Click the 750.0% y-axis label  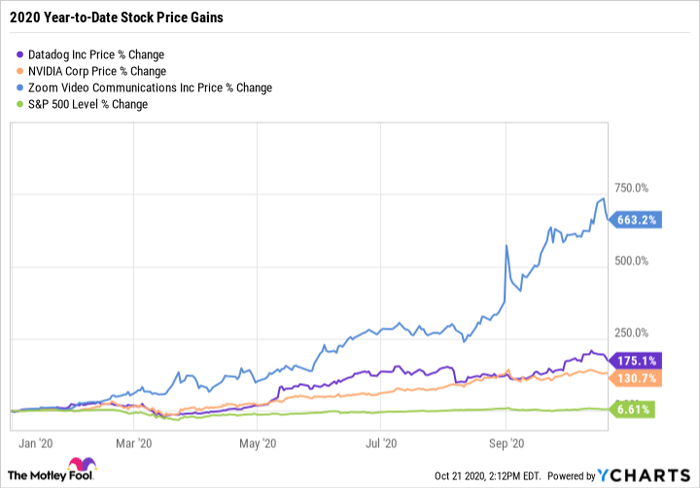tap(630, 188)
